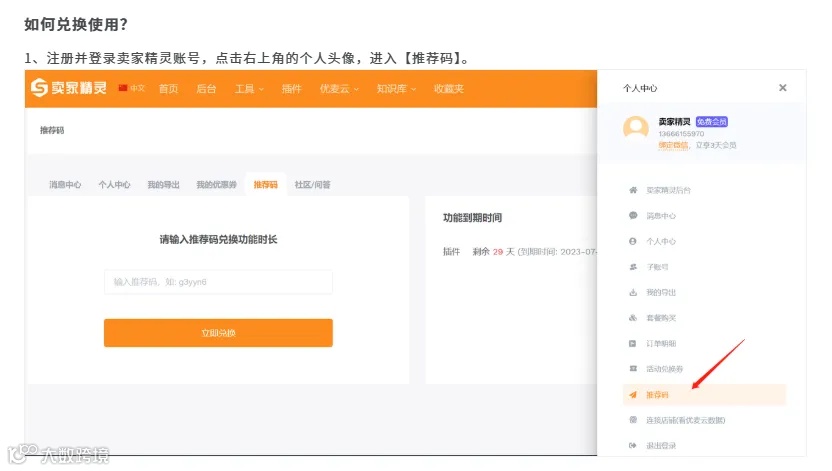The height and width of the screenshot is (471, 832).
Task: Switch to the 我的优惠券 tab
Action: pos(216,185)
